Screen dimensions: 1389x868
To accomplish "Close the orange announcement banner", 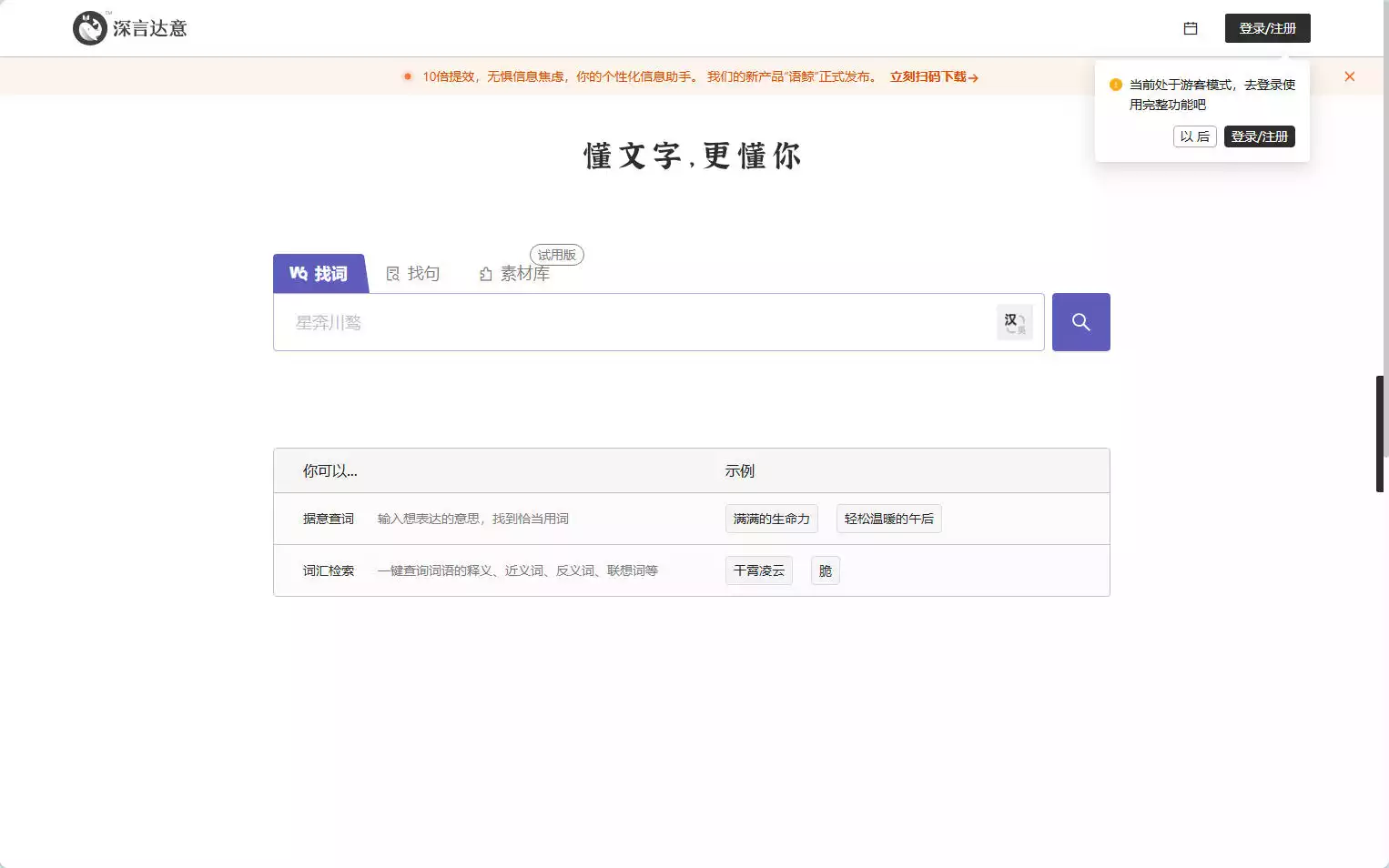I will pyautogui.click(x=1349, y=76).
